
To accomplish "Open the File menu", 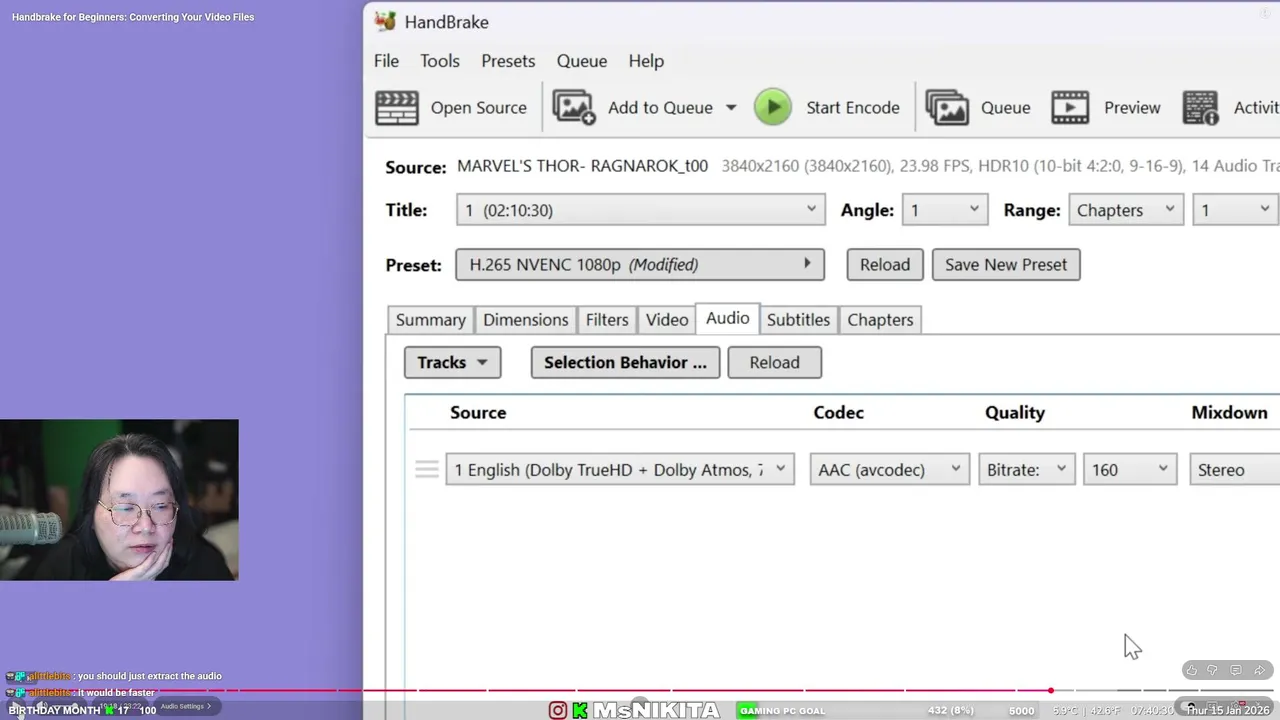I will (x=386, y=61).
